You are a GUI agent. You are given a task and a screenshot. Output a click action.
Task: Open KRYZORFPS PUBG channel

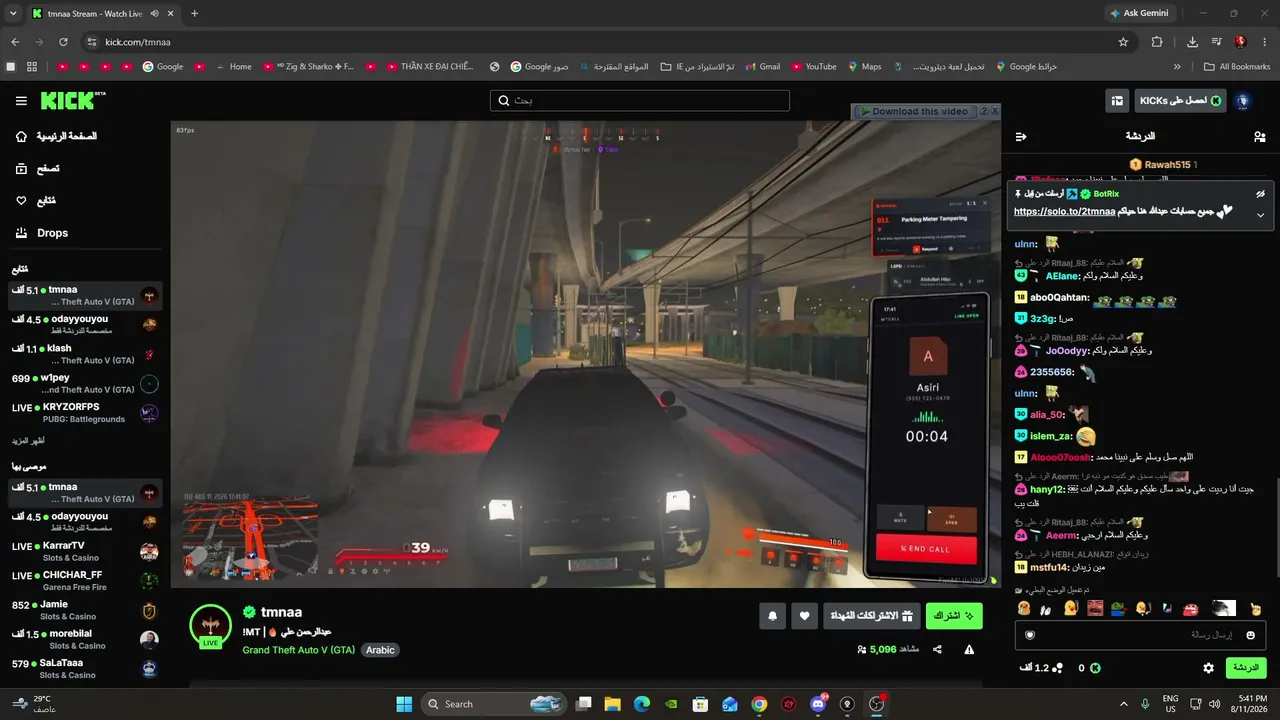pos(85,413)
